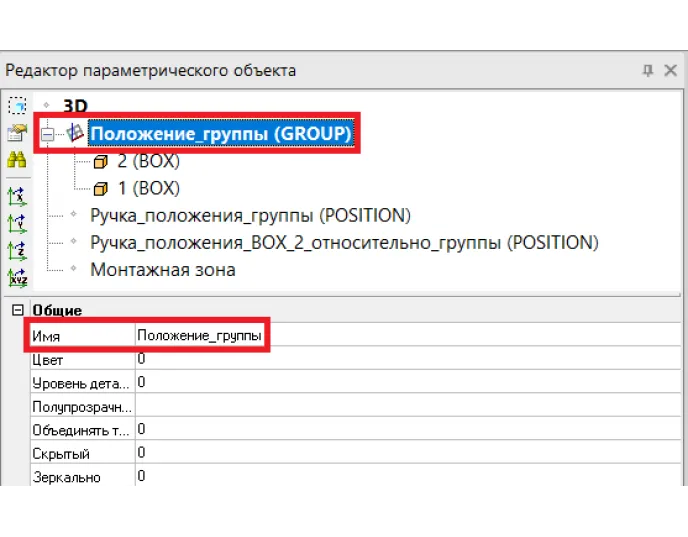Select the XYZ axes move tool
Screen dimensions: 688x537
(18, 278)
